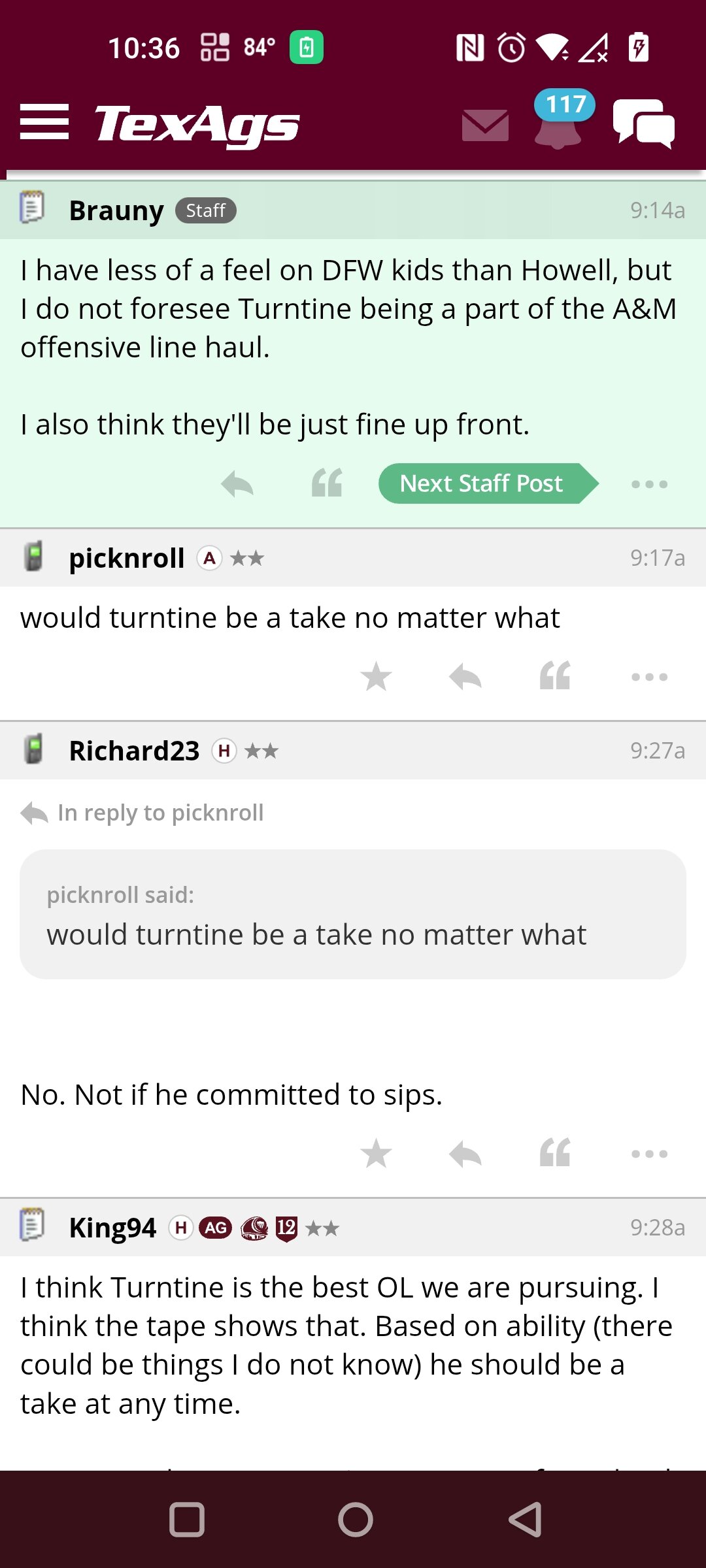Quote Richard23's reply
Screen dimensions: 706x1568
pos(555,1153)
